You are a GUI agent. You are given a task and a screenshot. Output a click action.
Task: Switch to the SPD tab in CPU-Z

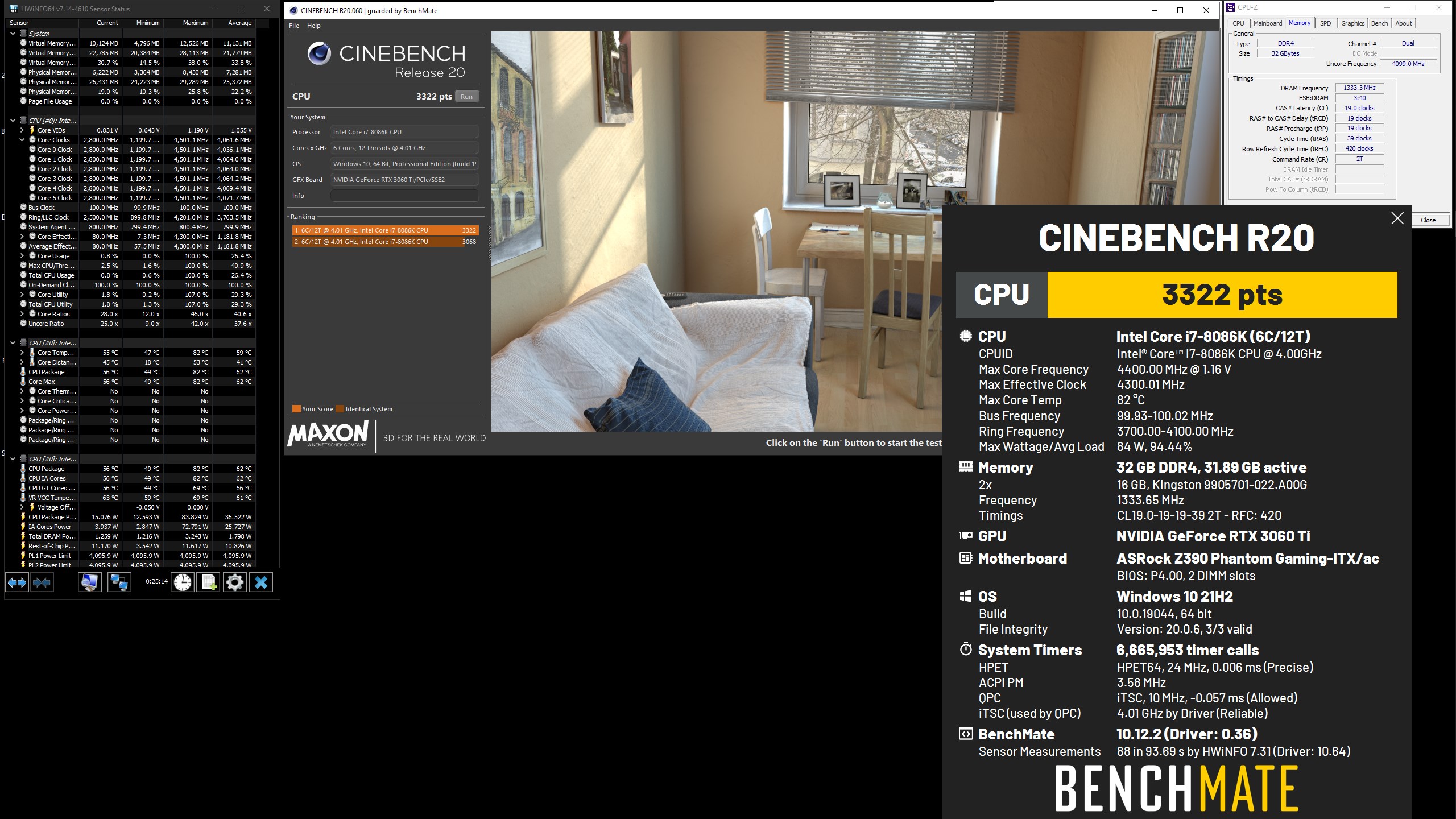[1325, 23]
